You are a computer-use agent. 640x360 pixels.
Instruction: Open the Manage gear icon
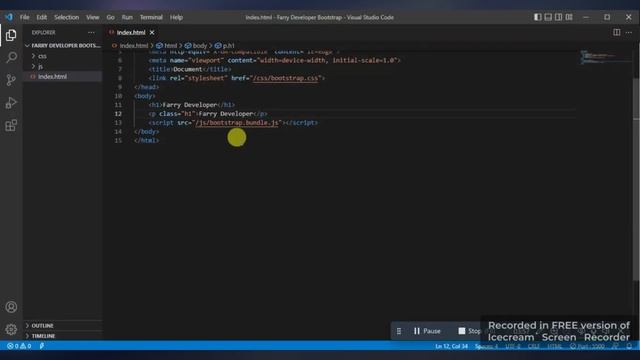[11, 329]
